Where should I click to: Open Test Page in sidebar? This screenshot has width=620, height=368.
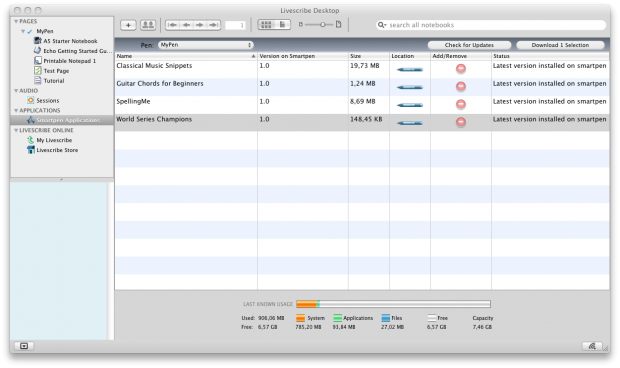tap(51, 71)
